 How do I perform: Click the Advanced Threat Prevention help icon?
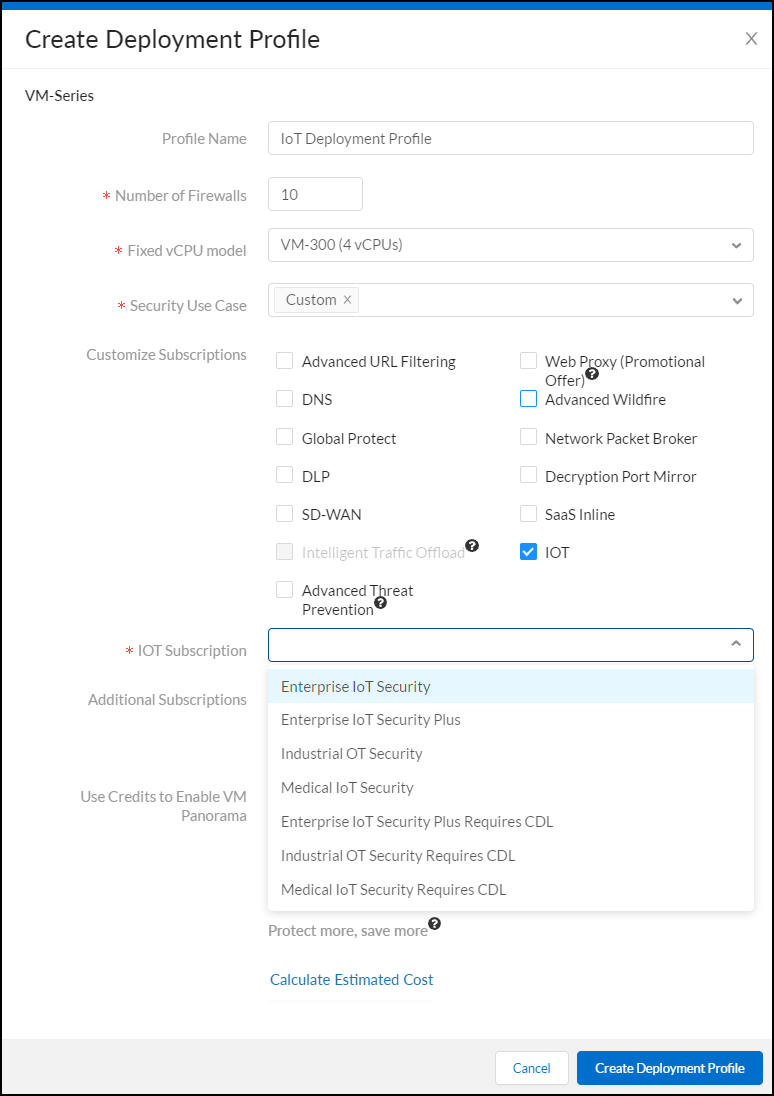pos(381,603)
